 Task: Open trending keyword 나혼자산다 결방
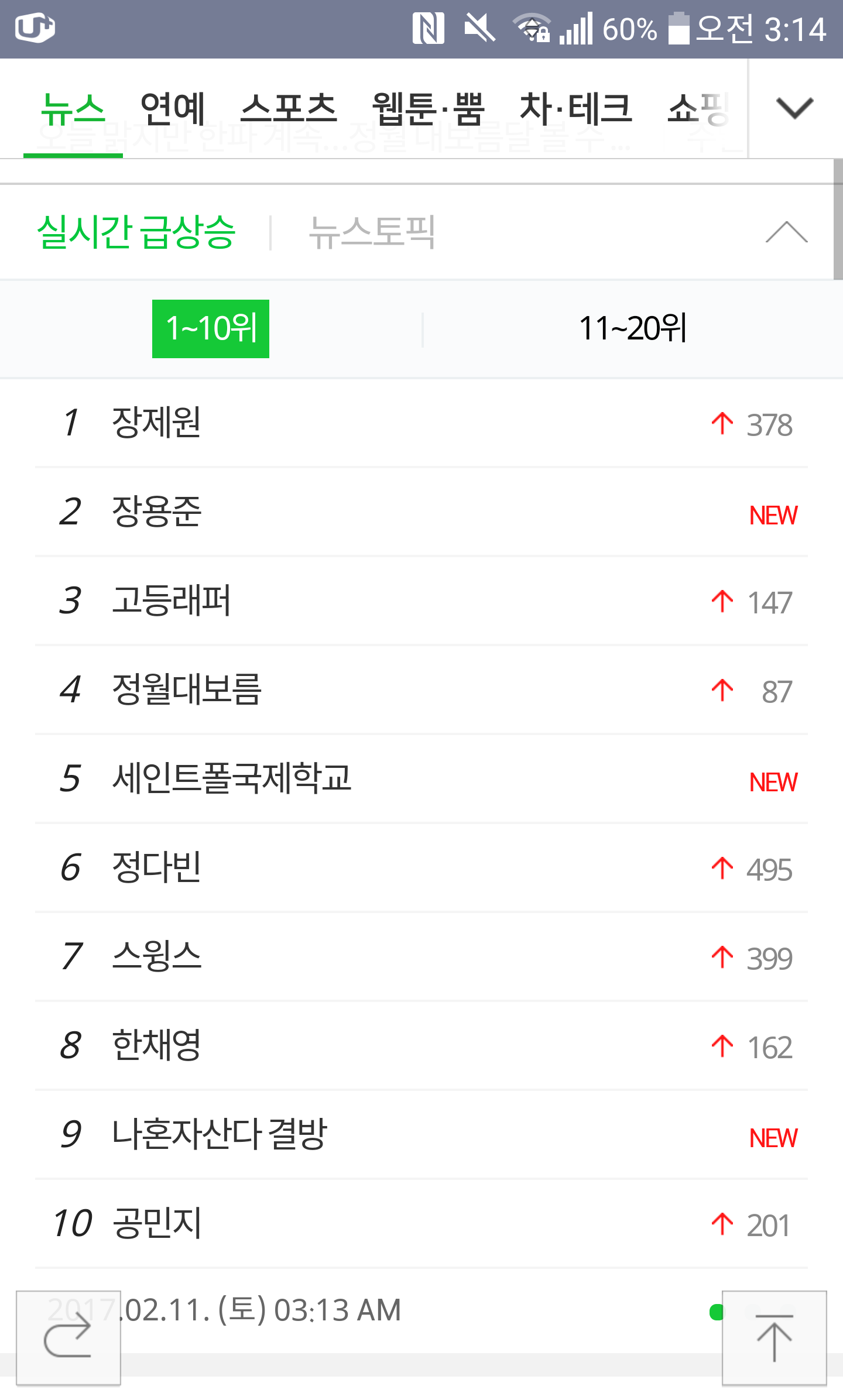pyautogui.click(x=220, y=1134)
